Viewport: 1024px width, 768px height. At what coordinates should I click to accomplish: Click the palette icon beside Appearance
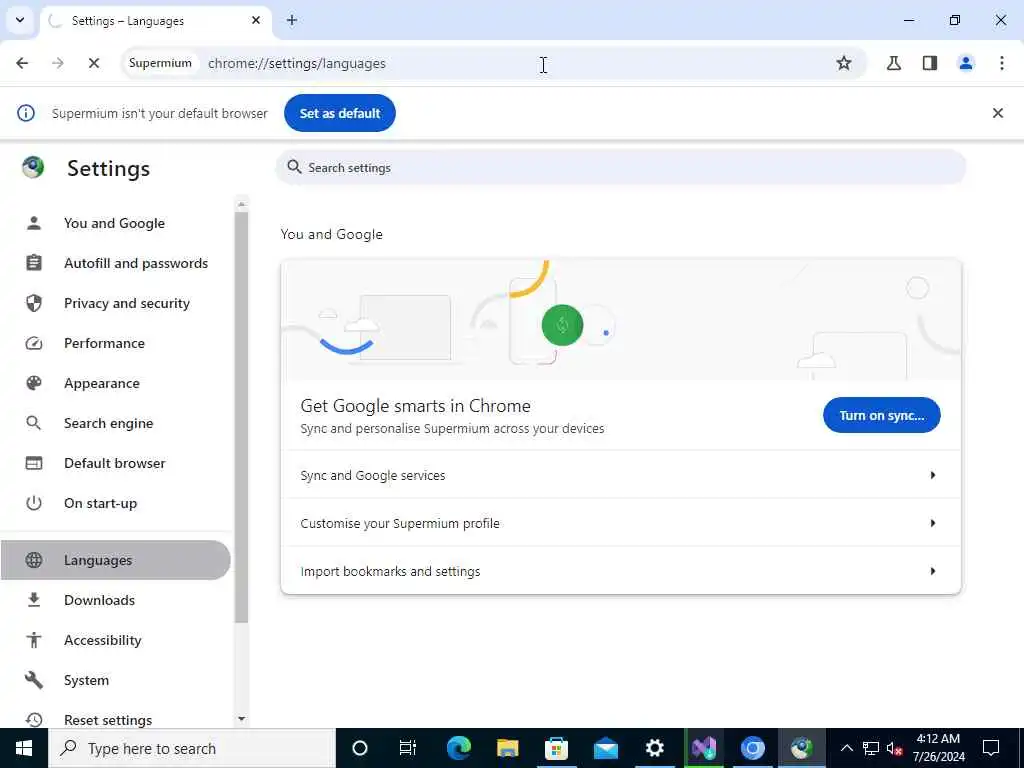tap(34, 383)
